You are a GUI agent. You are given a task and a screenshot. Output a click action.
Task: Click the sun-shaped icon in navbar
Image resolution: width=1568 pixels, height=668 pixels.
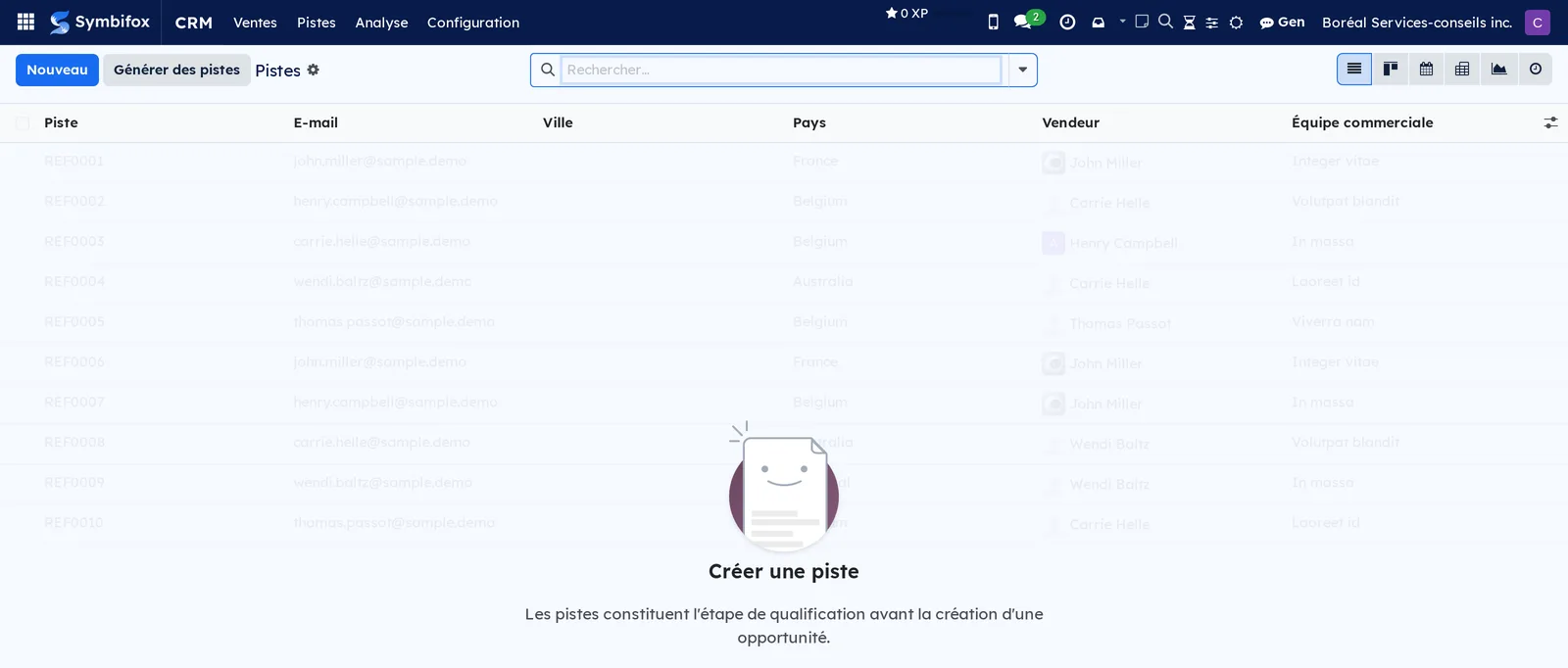pyautogui.click(x=1236, y=23)
